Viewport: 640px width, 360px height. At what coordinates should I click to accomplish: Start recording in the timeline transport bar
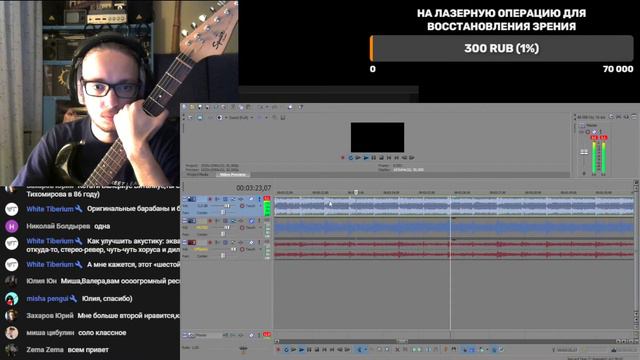coord(278,349)
